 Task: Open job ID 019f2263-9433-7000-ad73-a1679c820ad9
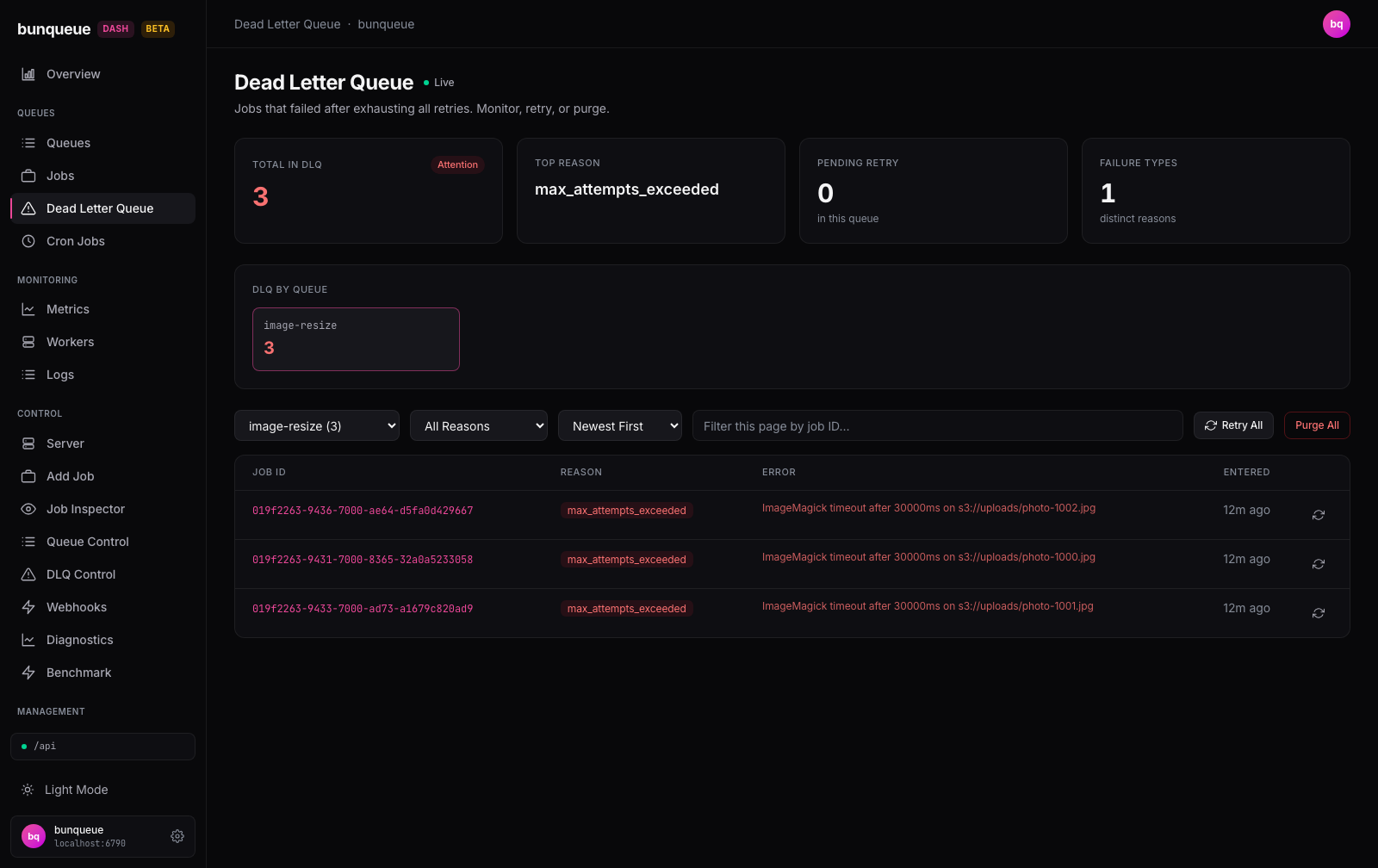point(363,609)
